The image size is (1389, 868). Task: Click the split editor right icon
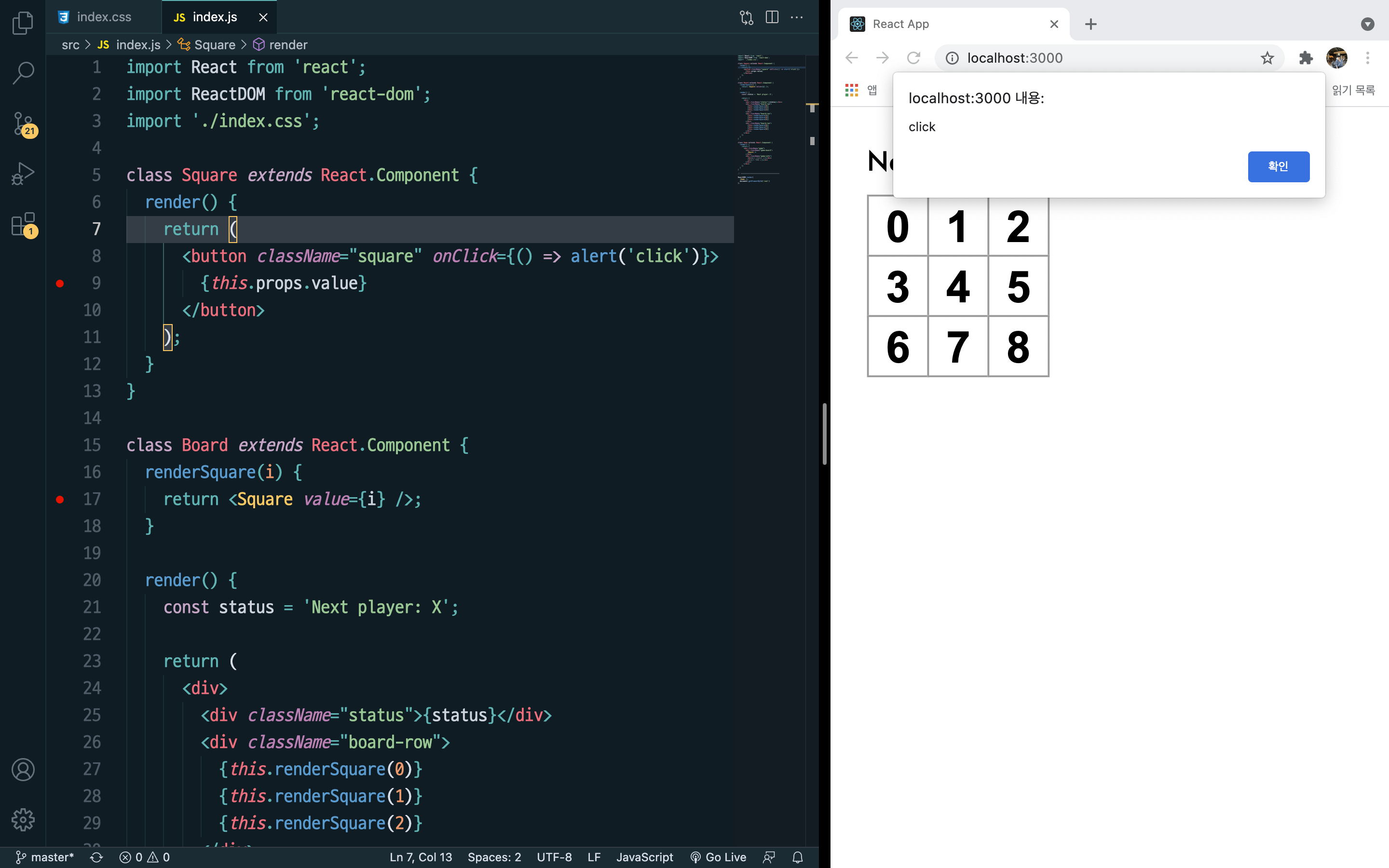tap(772, 17)
